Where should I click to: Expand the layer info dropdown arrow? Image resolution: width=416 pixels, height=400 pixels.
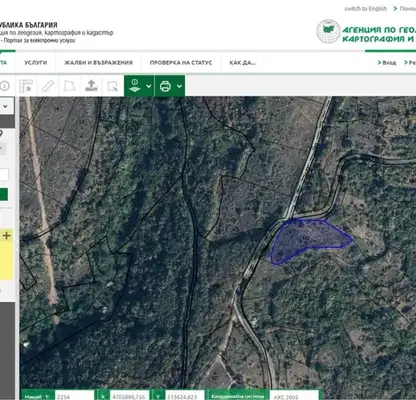click(x=149, y=86)
